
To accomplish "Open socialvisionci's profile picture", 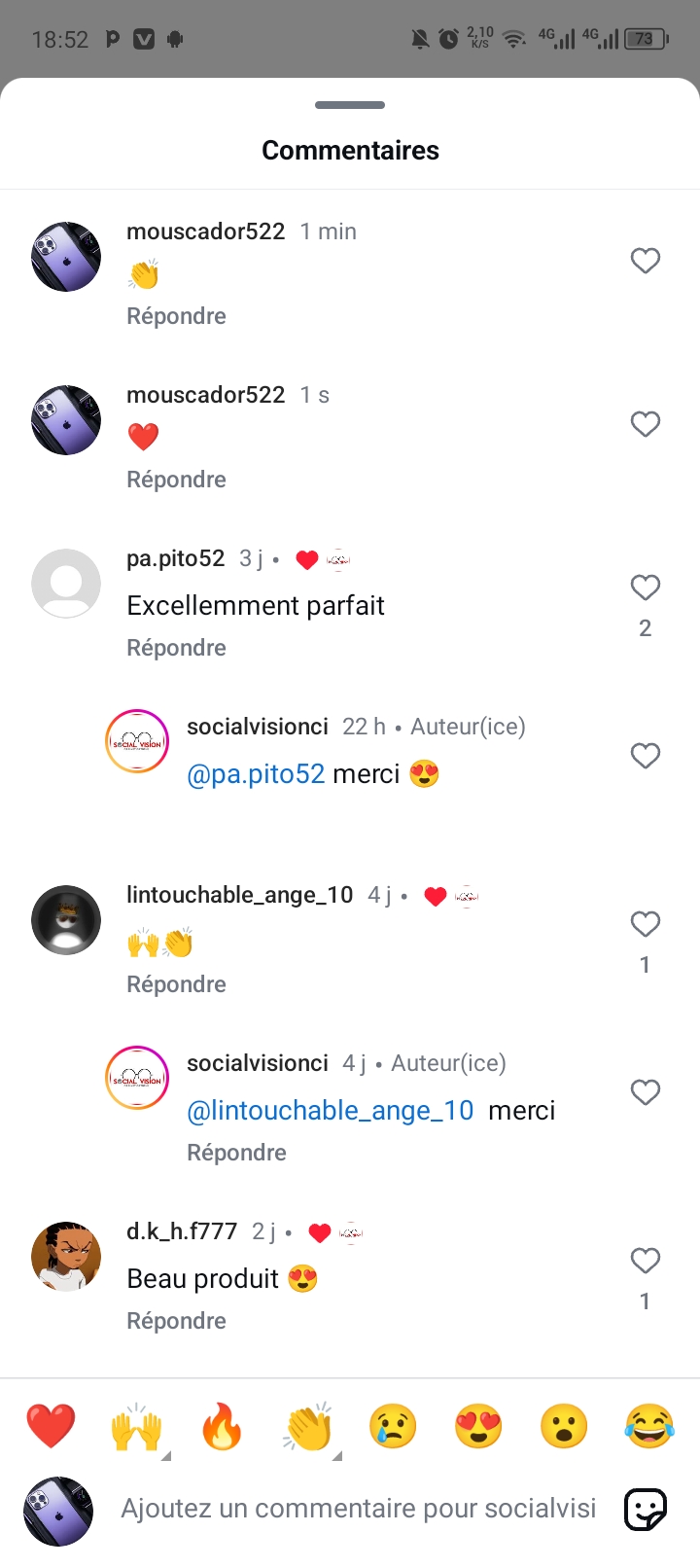I will [x=137, y=741].
